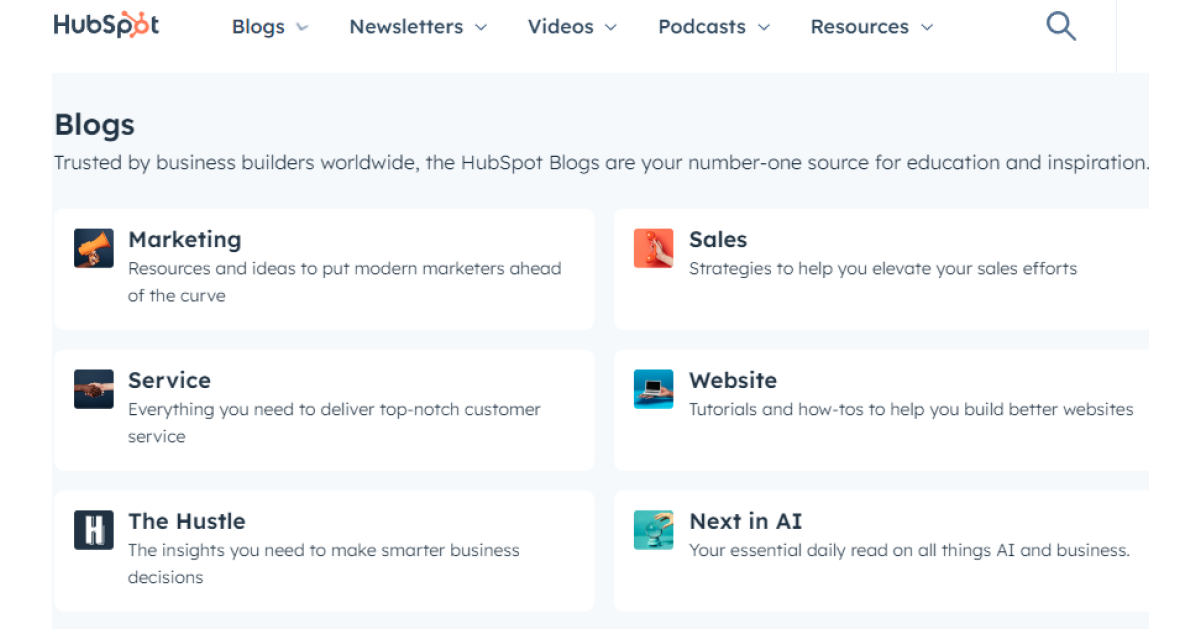Viewport: 1200px width, 630px height.
Task: Click the Website laptop icon
Action: coord(654,389)
